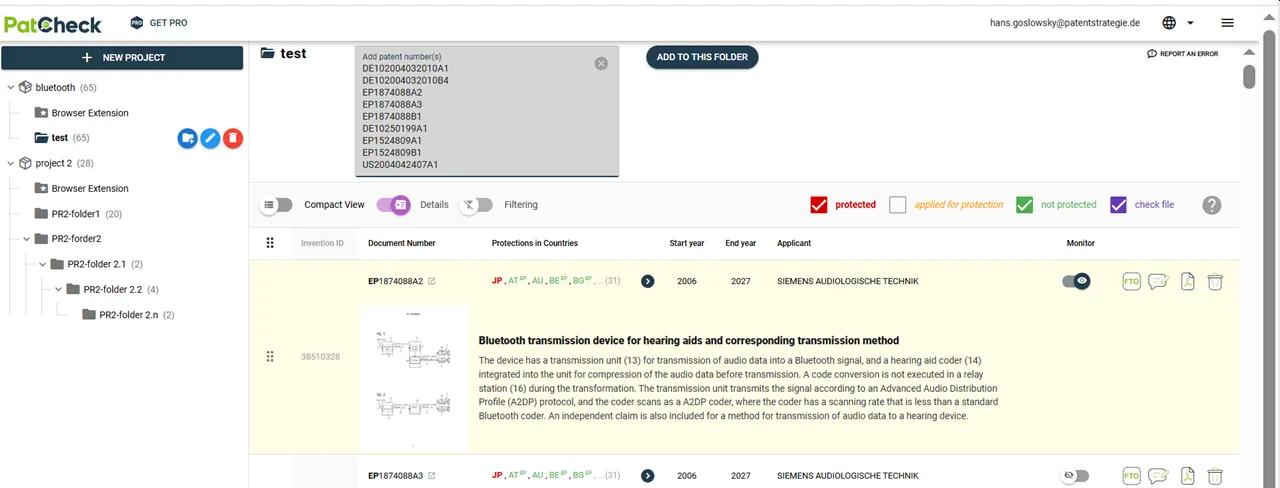Collapse the PR2-folder 2.2 node
The width and height of the screenshot is (1280, 488).
(59, 289)
